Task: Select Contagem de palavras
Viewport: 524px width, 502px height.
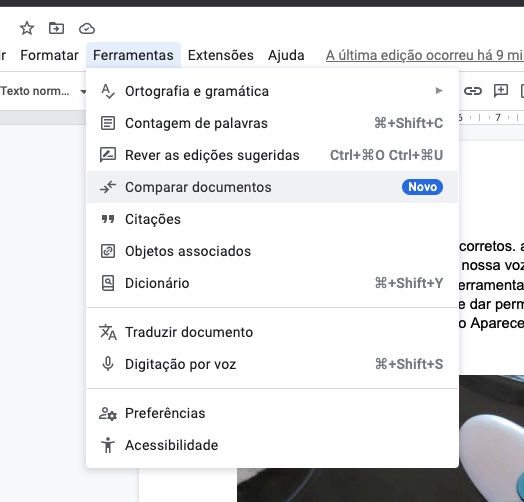Action: 272,123
